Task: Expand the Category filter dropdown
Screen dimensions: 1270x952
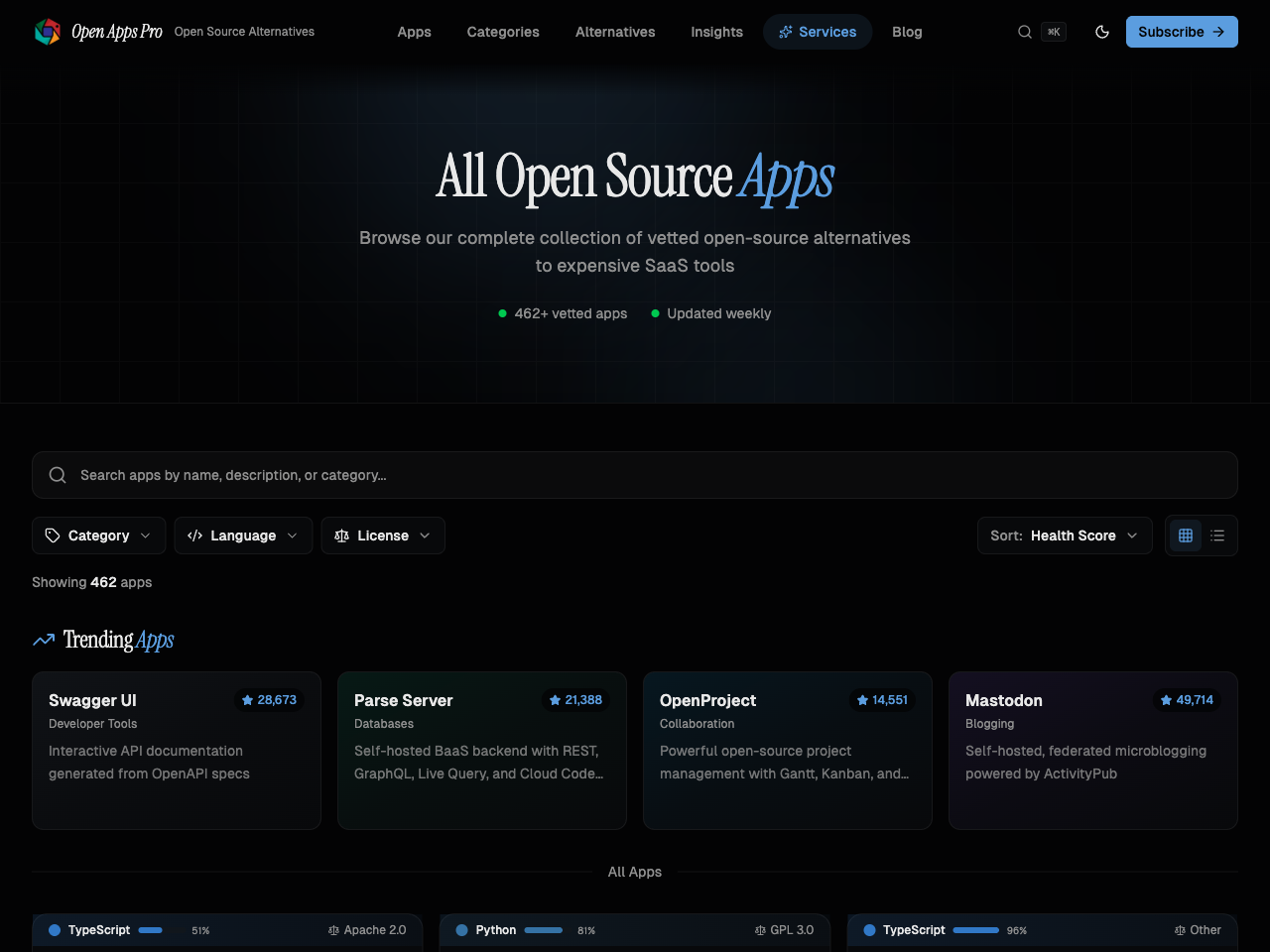Action: pyautogui.click(x=98, y=535)
